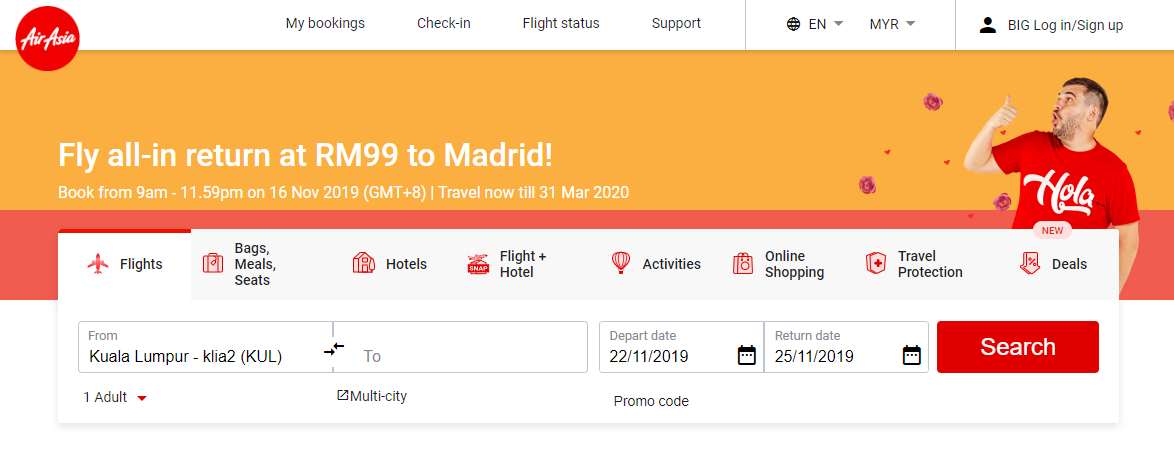Viewport: 1174px width, 465px height.
Task: Click the Travel Protection shield icon
Action: 876,264
